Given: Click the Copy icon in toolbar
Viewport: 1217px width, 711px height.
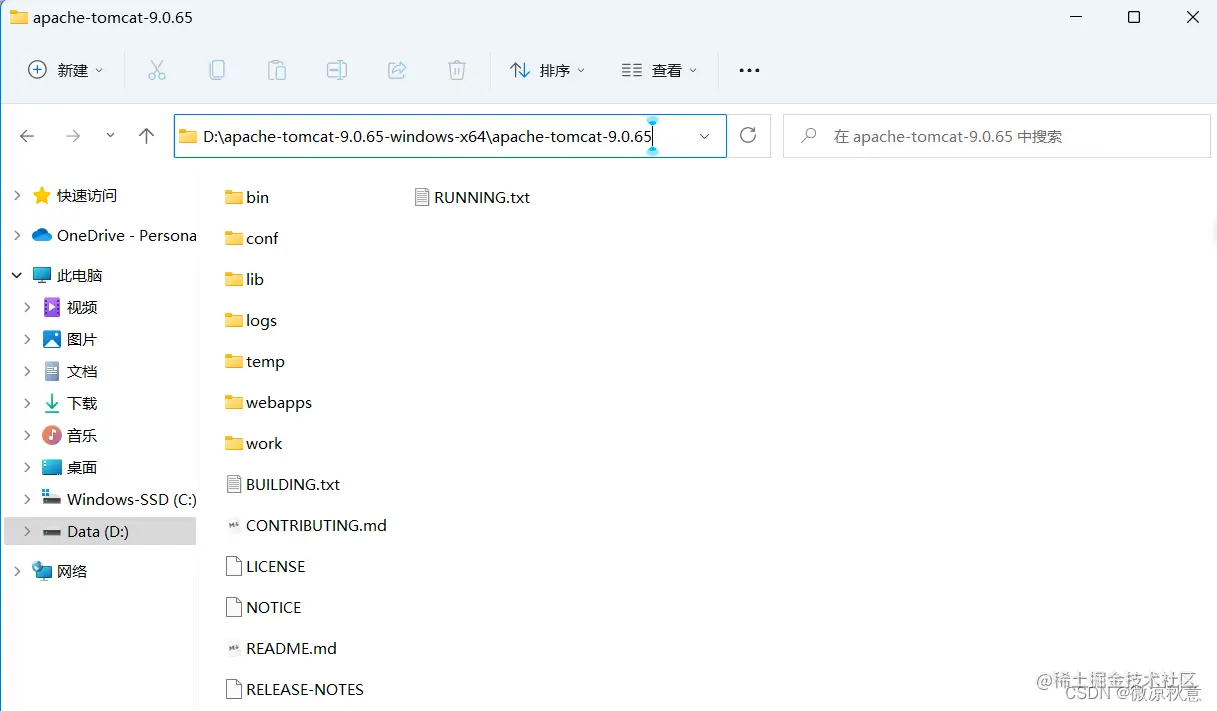Looking at the screenshot, I should click(216, 70).
